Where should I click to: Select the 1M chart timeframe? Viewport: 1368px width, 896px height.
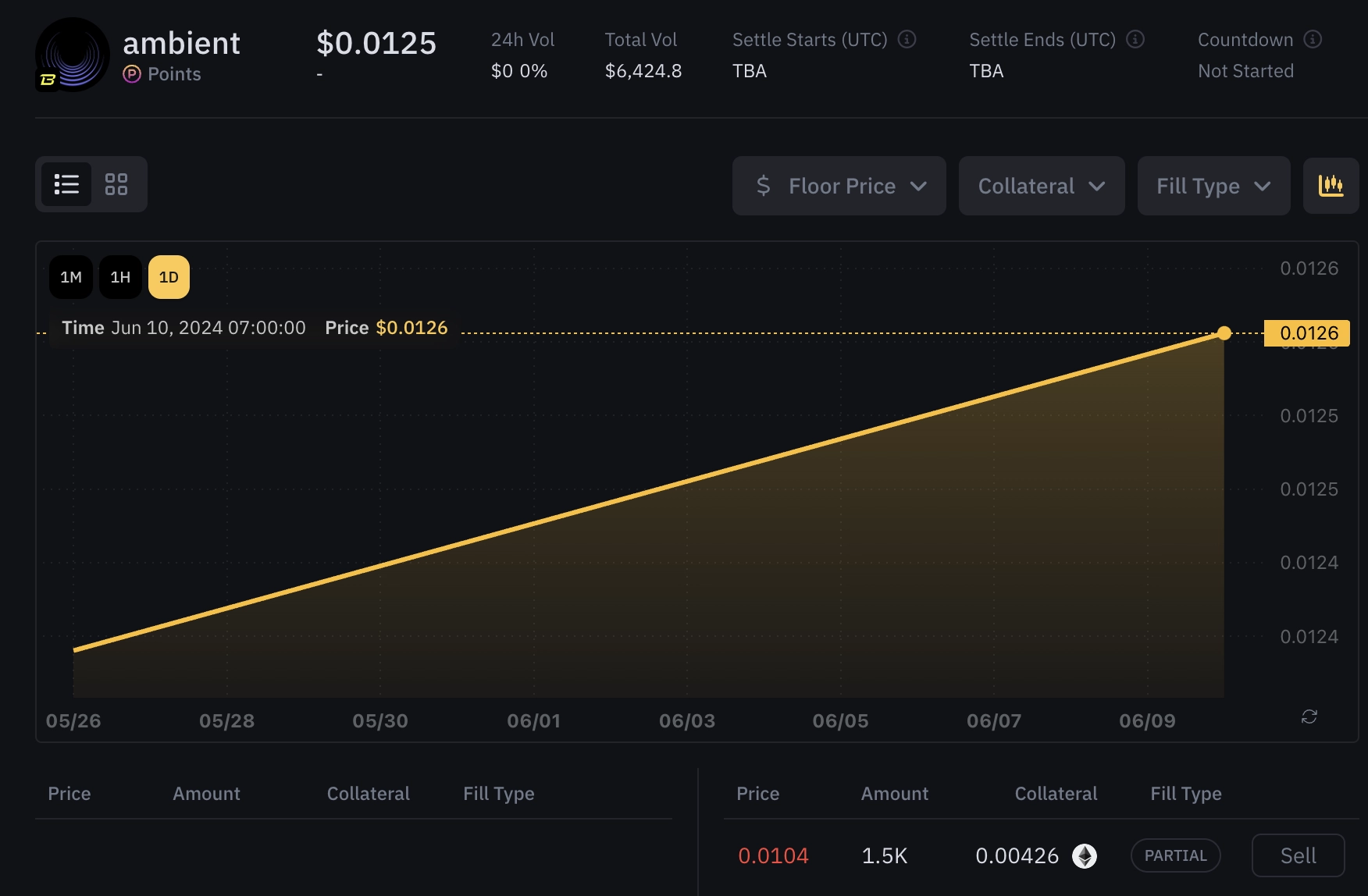[x=71, y=276]
